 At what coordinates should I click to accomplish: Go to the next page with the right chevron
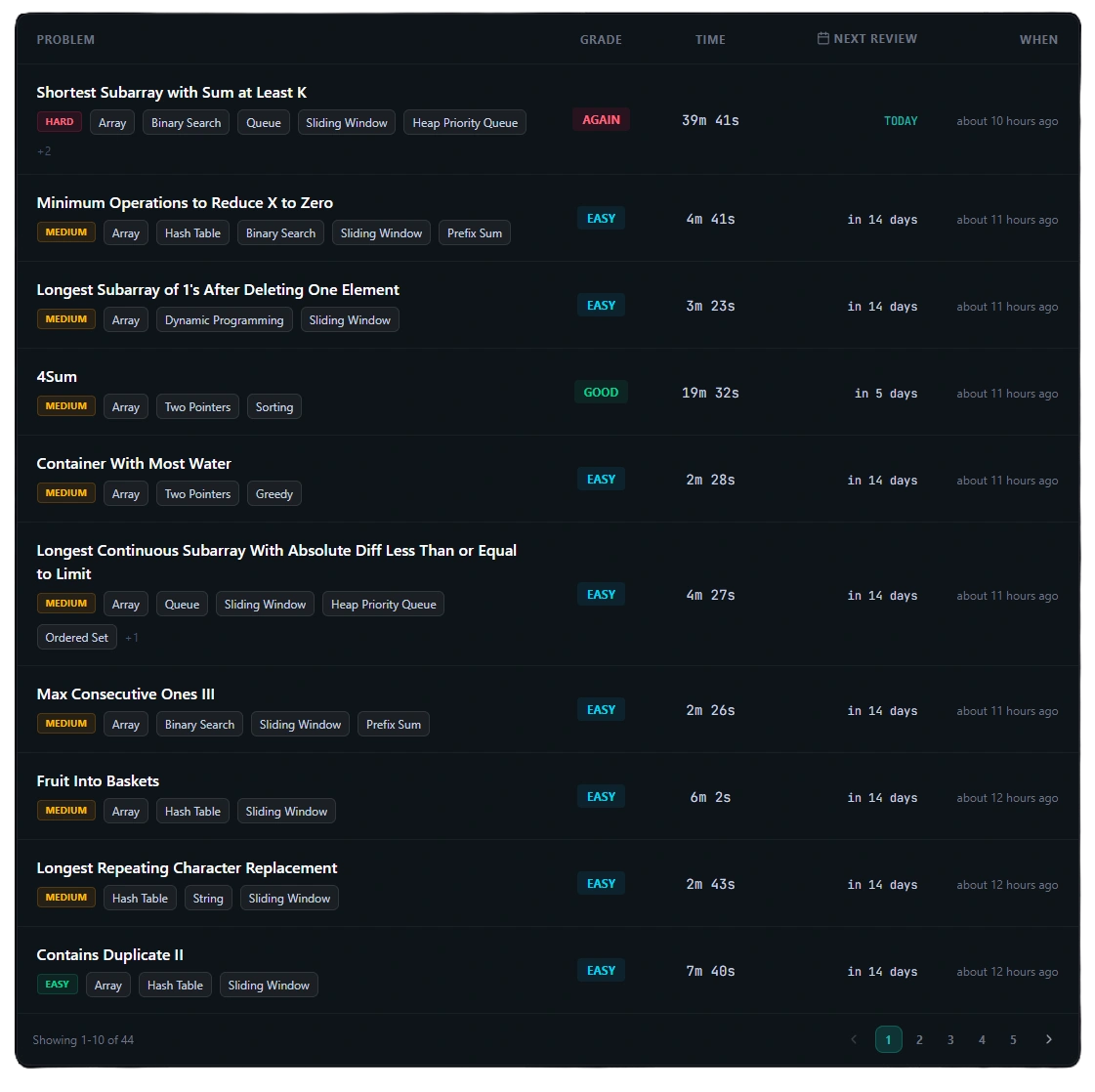pyautogui.click(x=1048, y=1039)
